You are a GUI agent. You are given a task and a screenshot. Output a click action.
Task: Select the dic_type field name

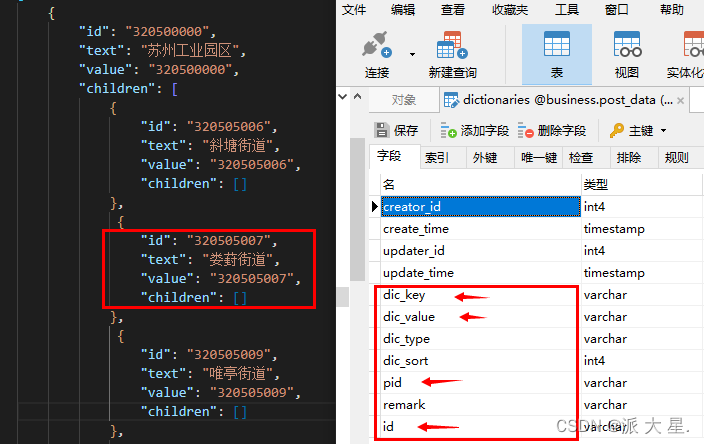[x=406, y=339]
